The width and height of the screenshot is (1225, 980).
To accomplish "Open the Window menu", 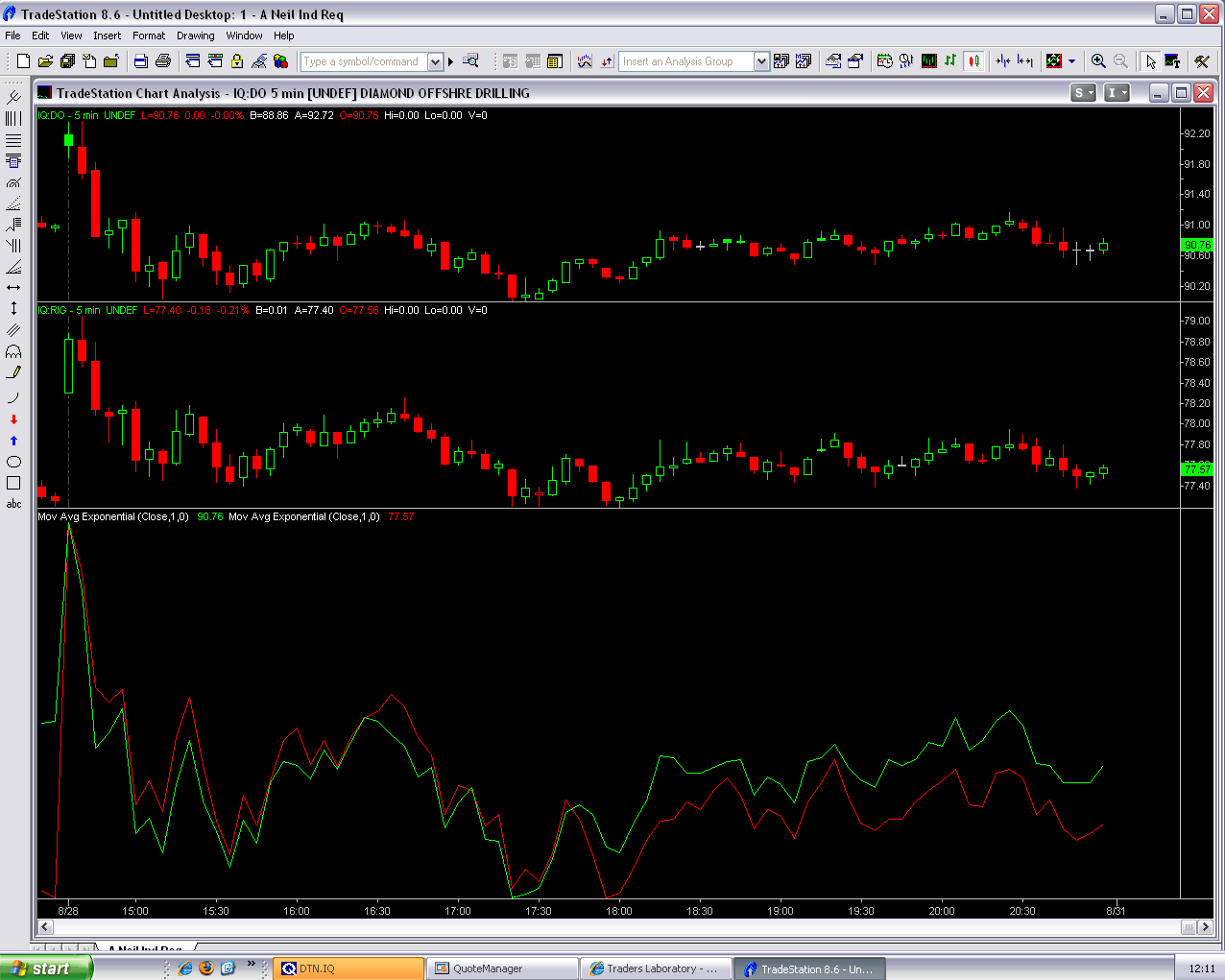I will coord(245,36).
